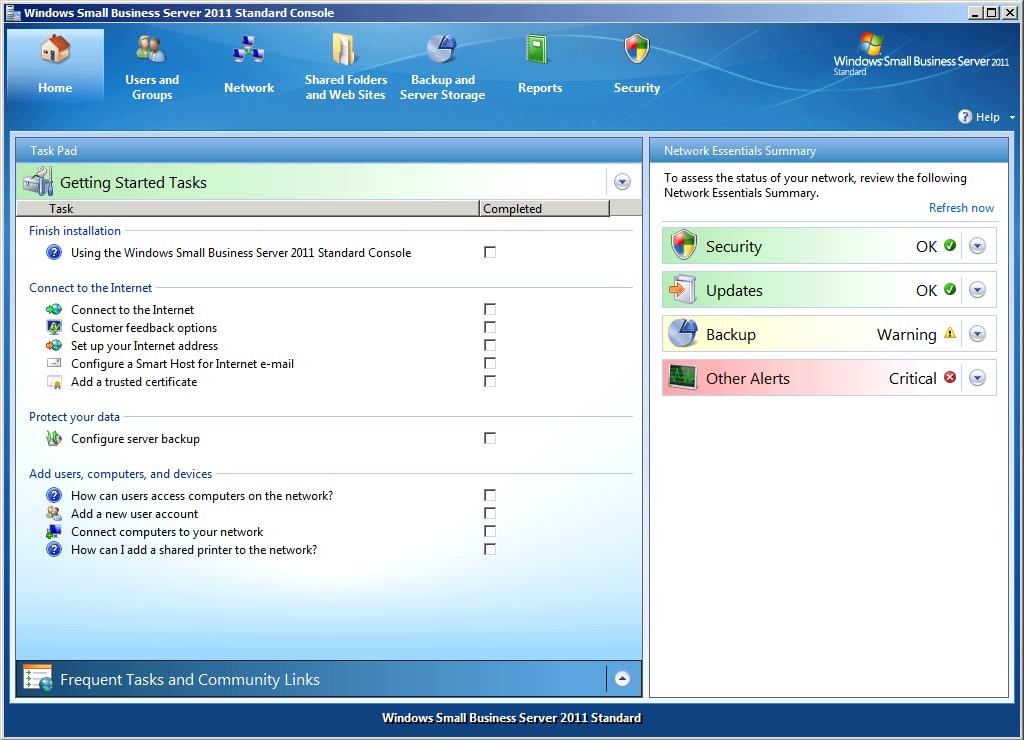The width and height of the screenshot is (1024, 740).
Task: Open the Security section
Action: [x=636, y=63]
